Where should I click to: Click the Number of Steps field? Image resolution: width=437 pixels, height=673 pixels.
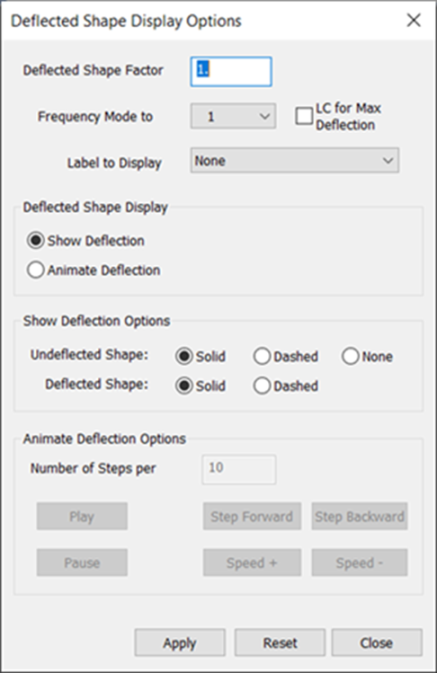[x=239, y=469]
